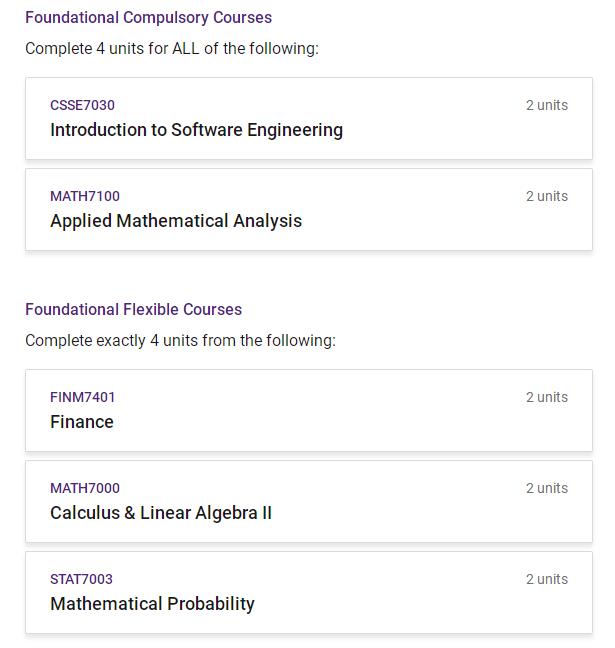
Task: Select the Applied Mathematical Analysis course title
Action: click(176, 221)
